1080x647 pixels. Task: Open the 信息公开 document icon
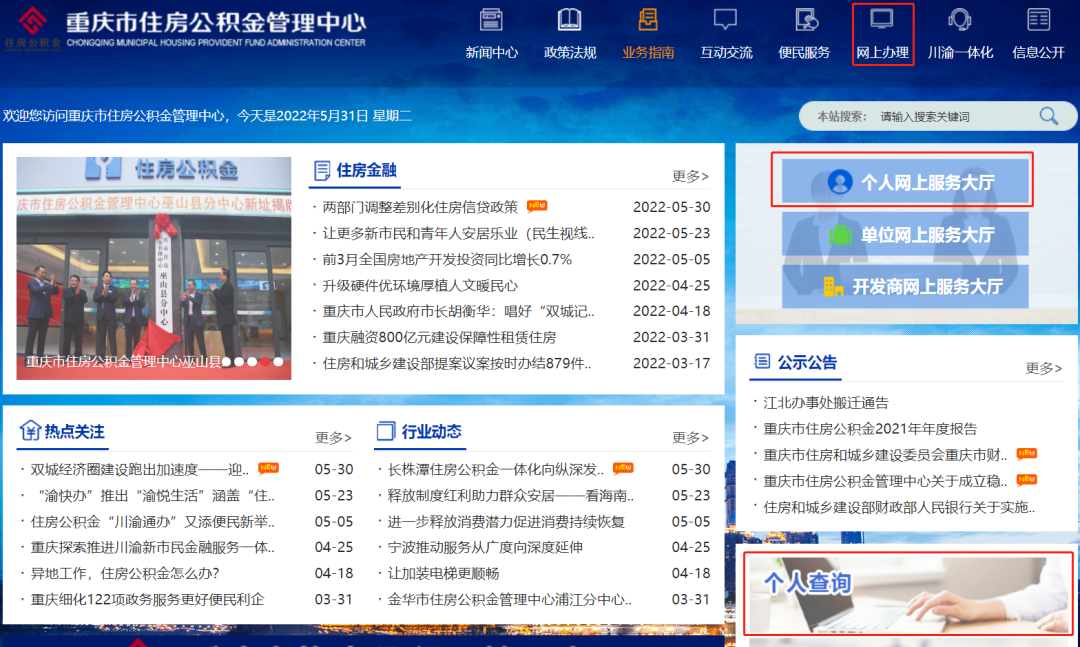point(1038,19)
